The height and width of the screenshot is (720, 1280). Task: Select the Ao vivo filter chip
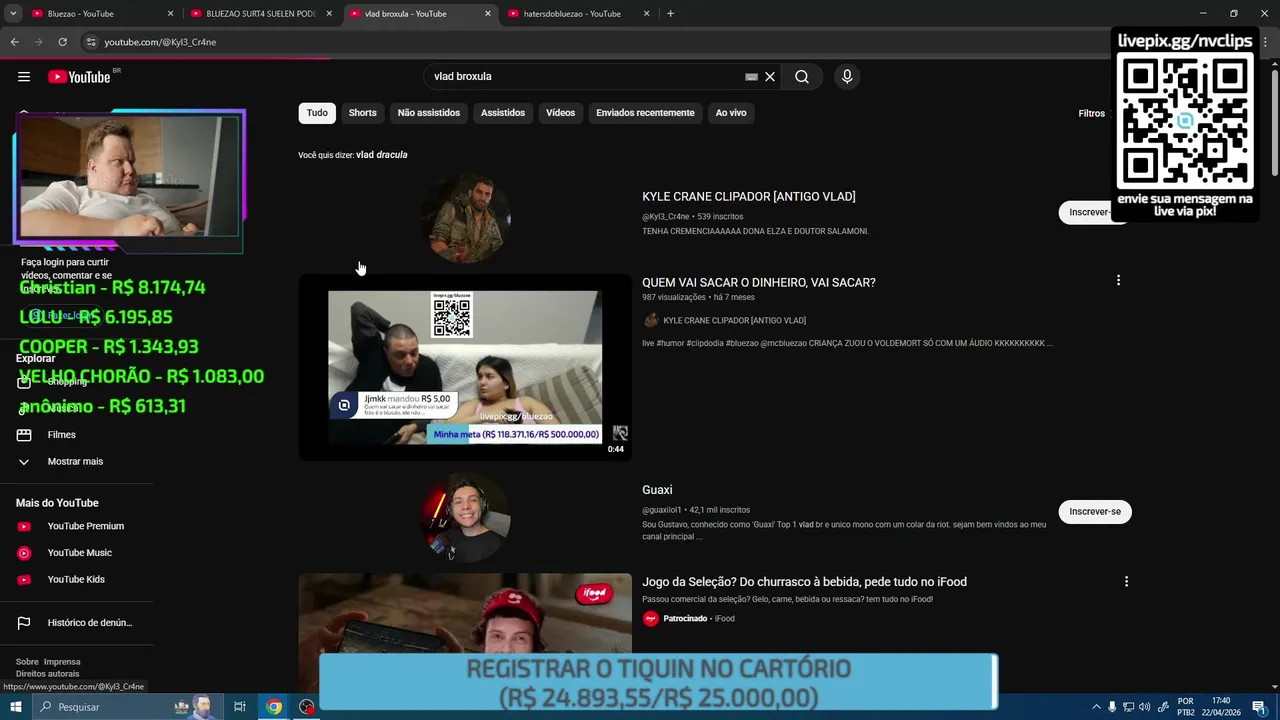[731, 113]
